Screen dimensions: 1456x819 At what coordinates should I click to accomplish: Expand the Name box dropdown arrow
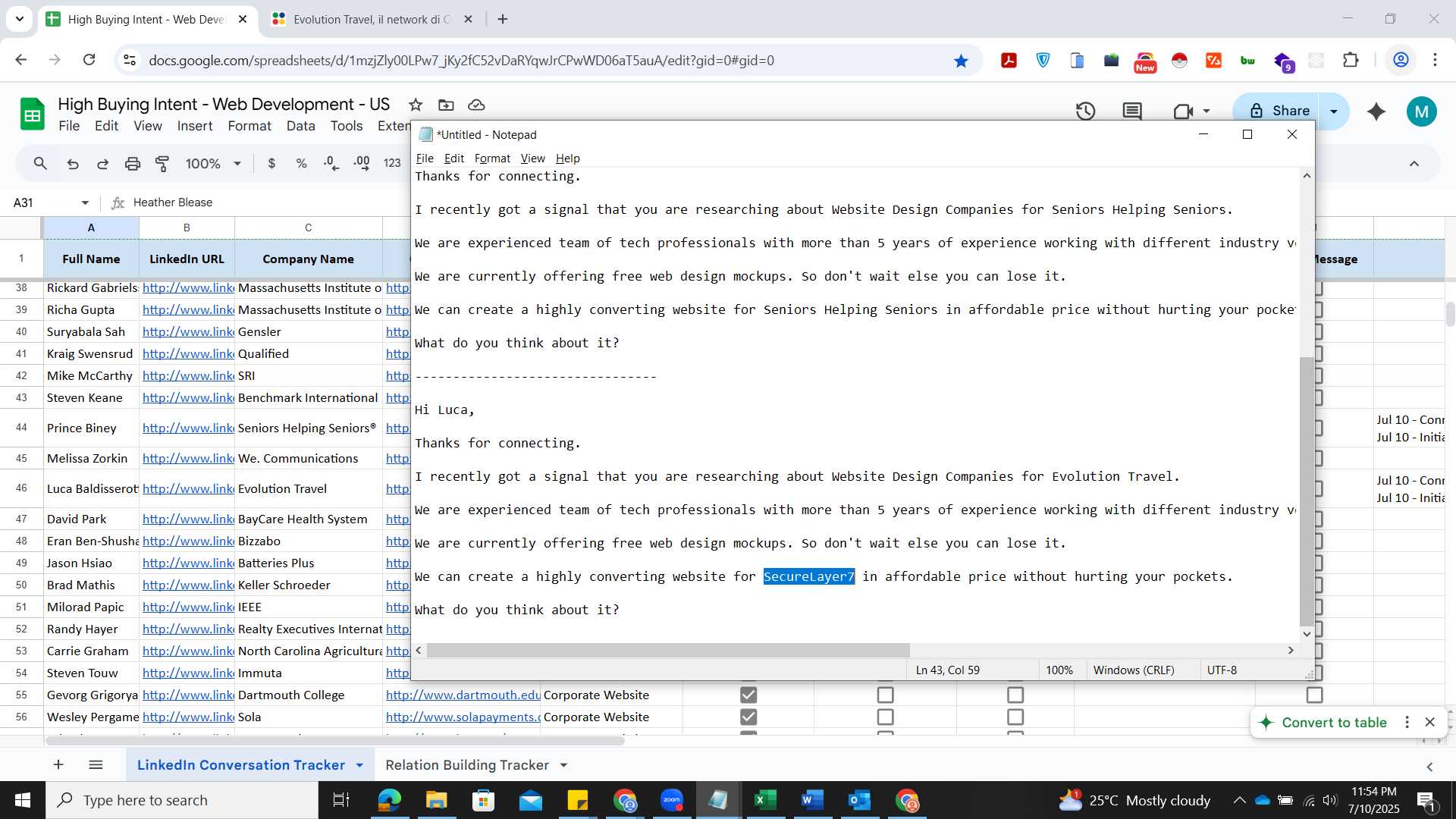pos(85,202)
